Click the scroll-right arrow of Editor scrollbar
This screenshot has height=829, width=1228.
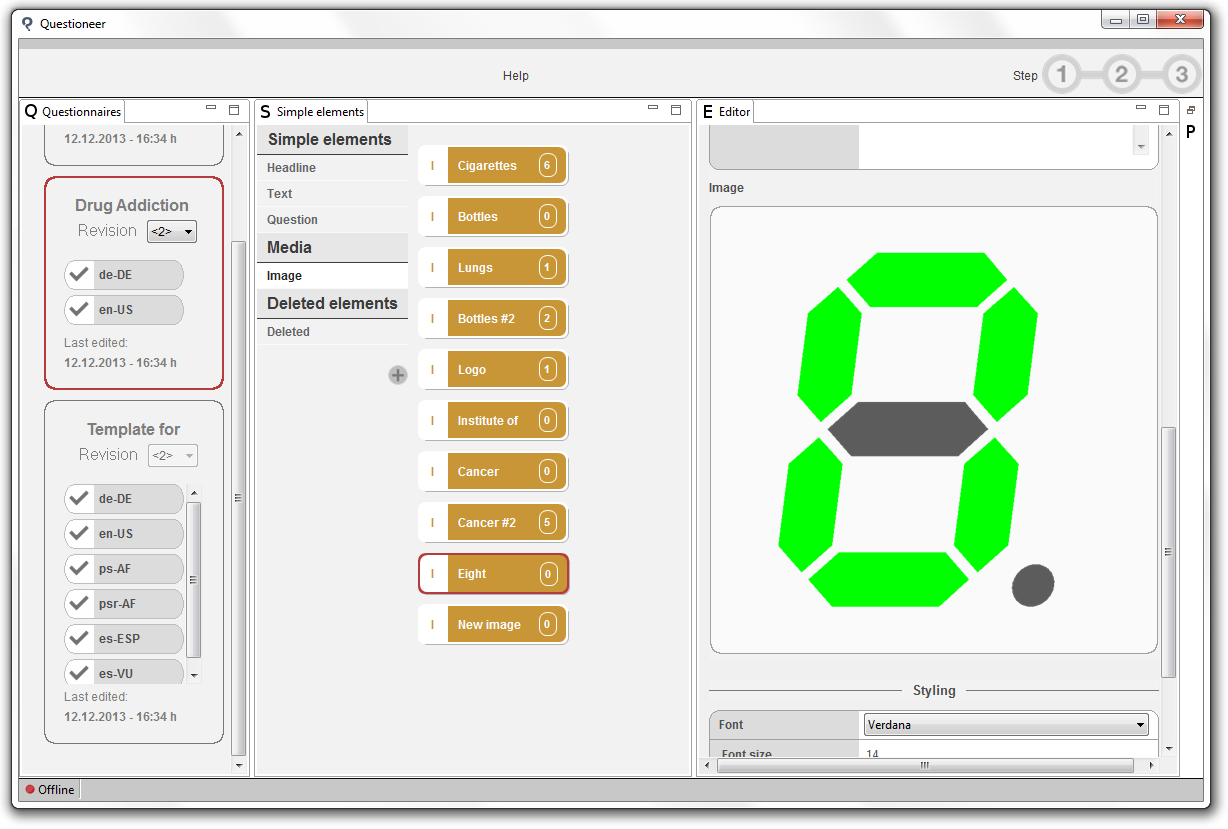tap(1151, 766)
